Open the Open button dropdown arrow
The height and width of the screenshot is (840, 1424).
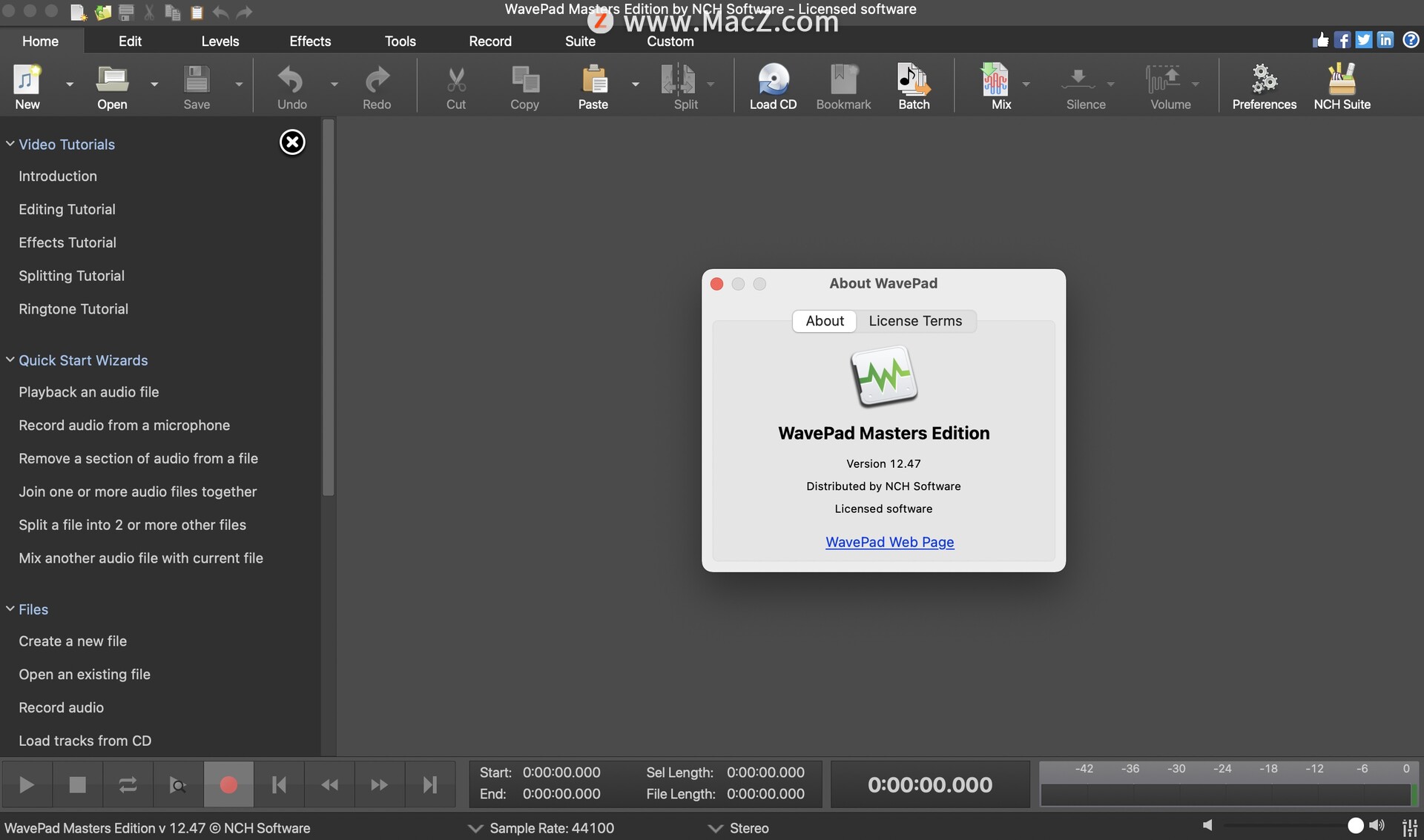[x=154, y=85]
